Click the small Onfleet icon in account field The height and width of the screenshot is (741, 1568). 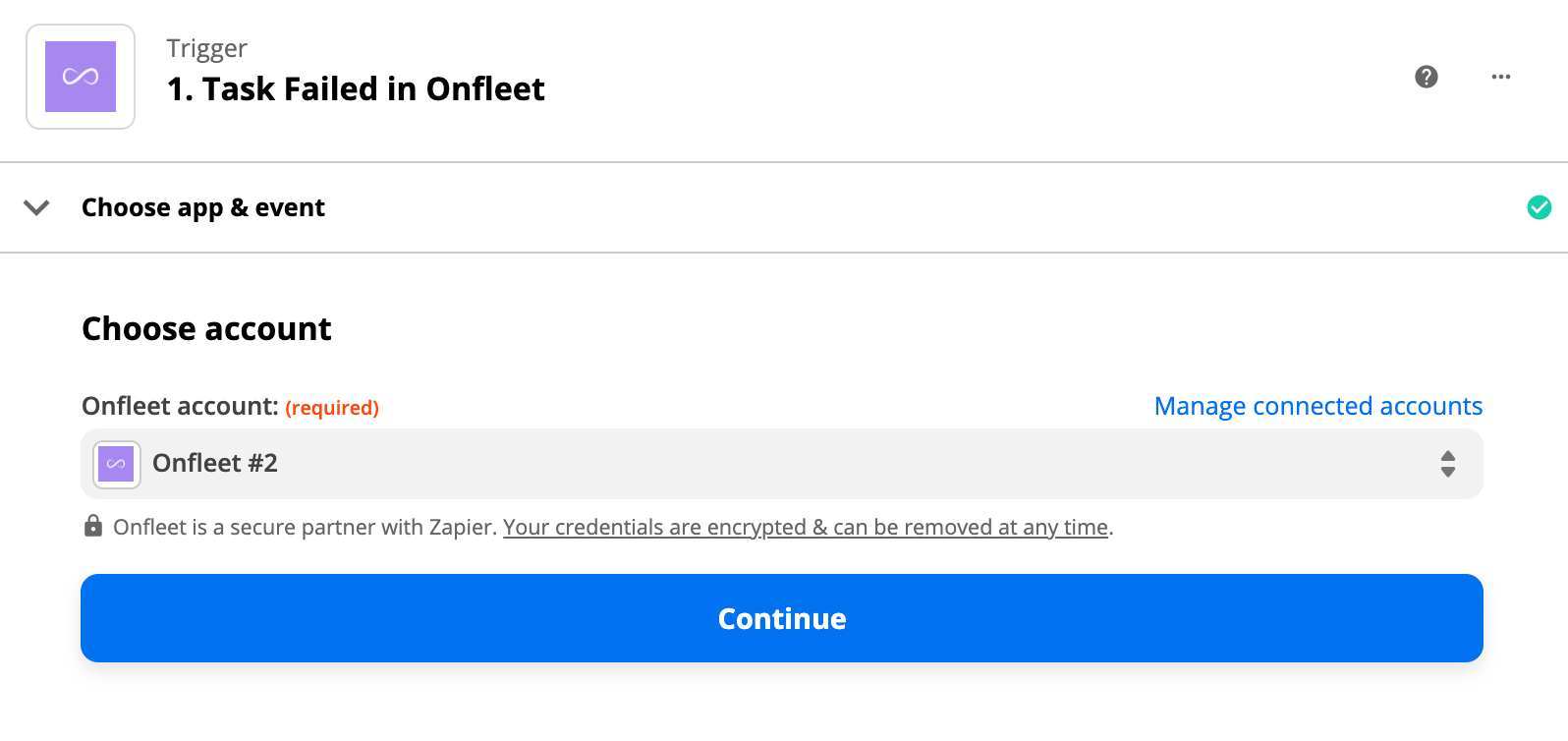point(117,464)
